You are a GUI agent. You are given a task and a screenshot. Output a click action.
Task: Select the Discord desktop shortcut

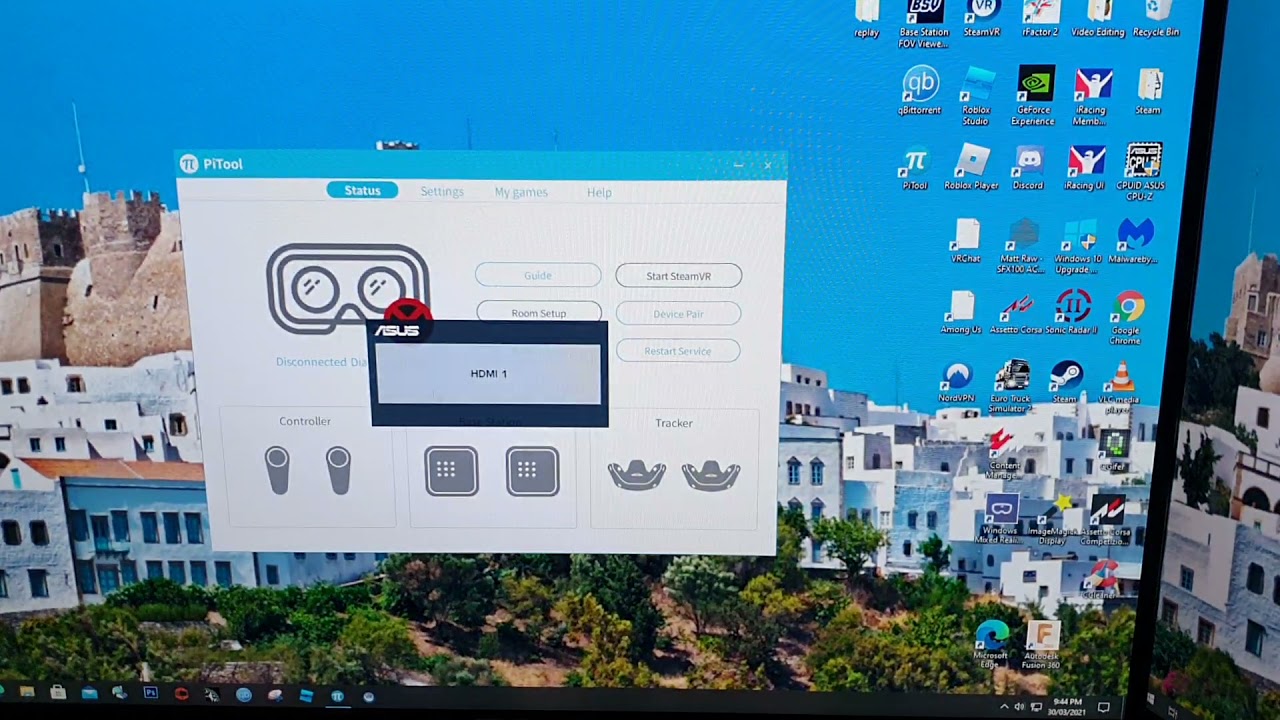tap(1028, 167)
